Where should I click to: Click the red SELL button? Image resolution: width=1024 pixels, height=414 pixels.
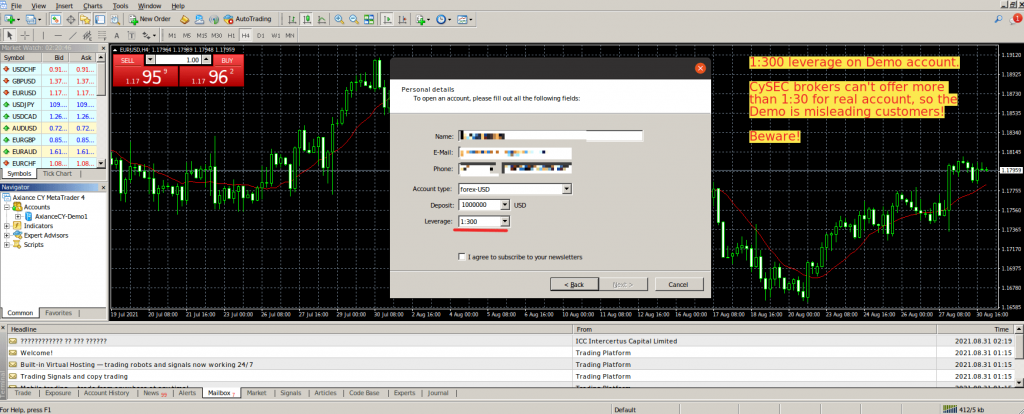pos(128,60)
